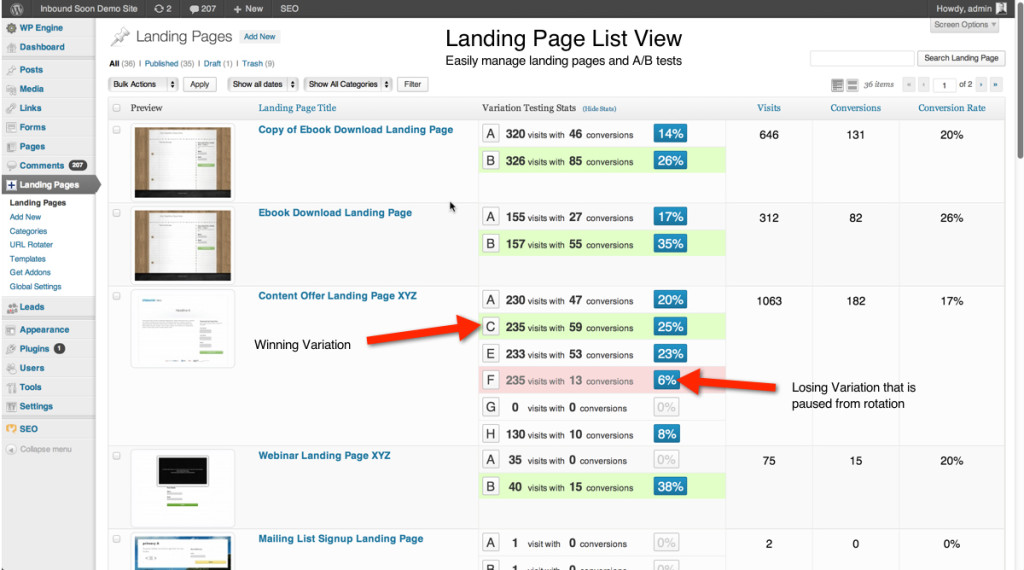Screen dimensions: 1024x570
Task: Toggle the select-all checkbox in header
Action: (x=117, y=108)
